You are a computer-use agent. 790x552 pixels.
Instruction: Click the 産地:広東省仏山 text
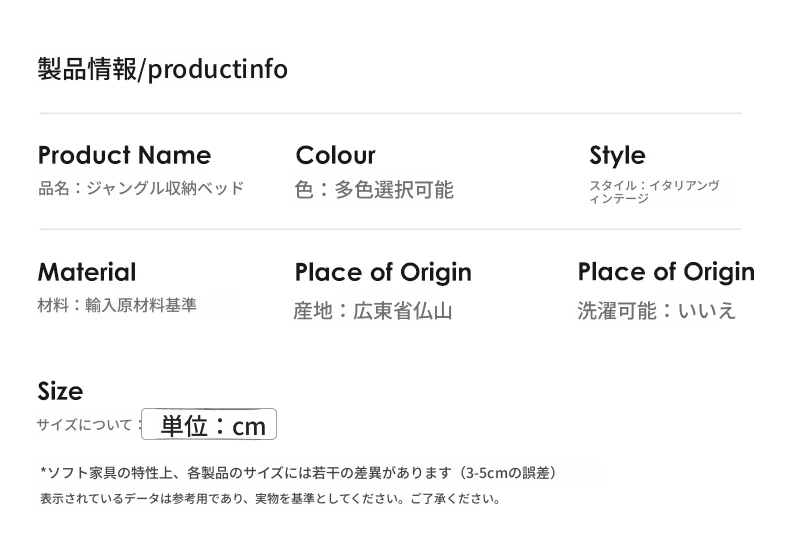tap(373, 311)
